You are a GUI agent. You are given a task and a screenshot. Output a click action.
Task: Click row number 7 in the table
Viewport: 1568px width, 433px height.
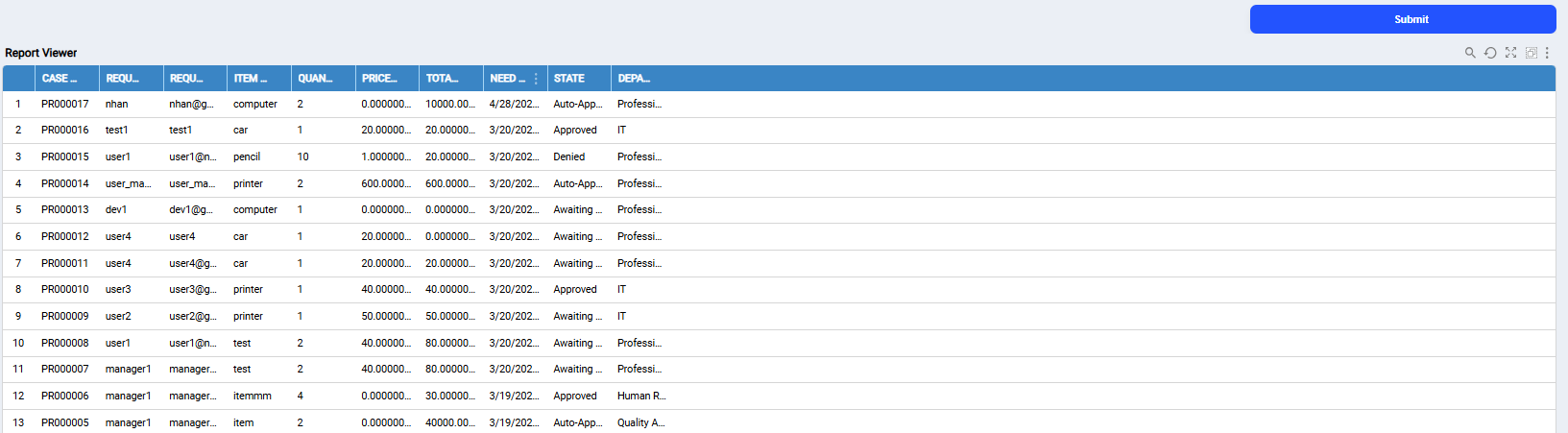coord(18,263)
